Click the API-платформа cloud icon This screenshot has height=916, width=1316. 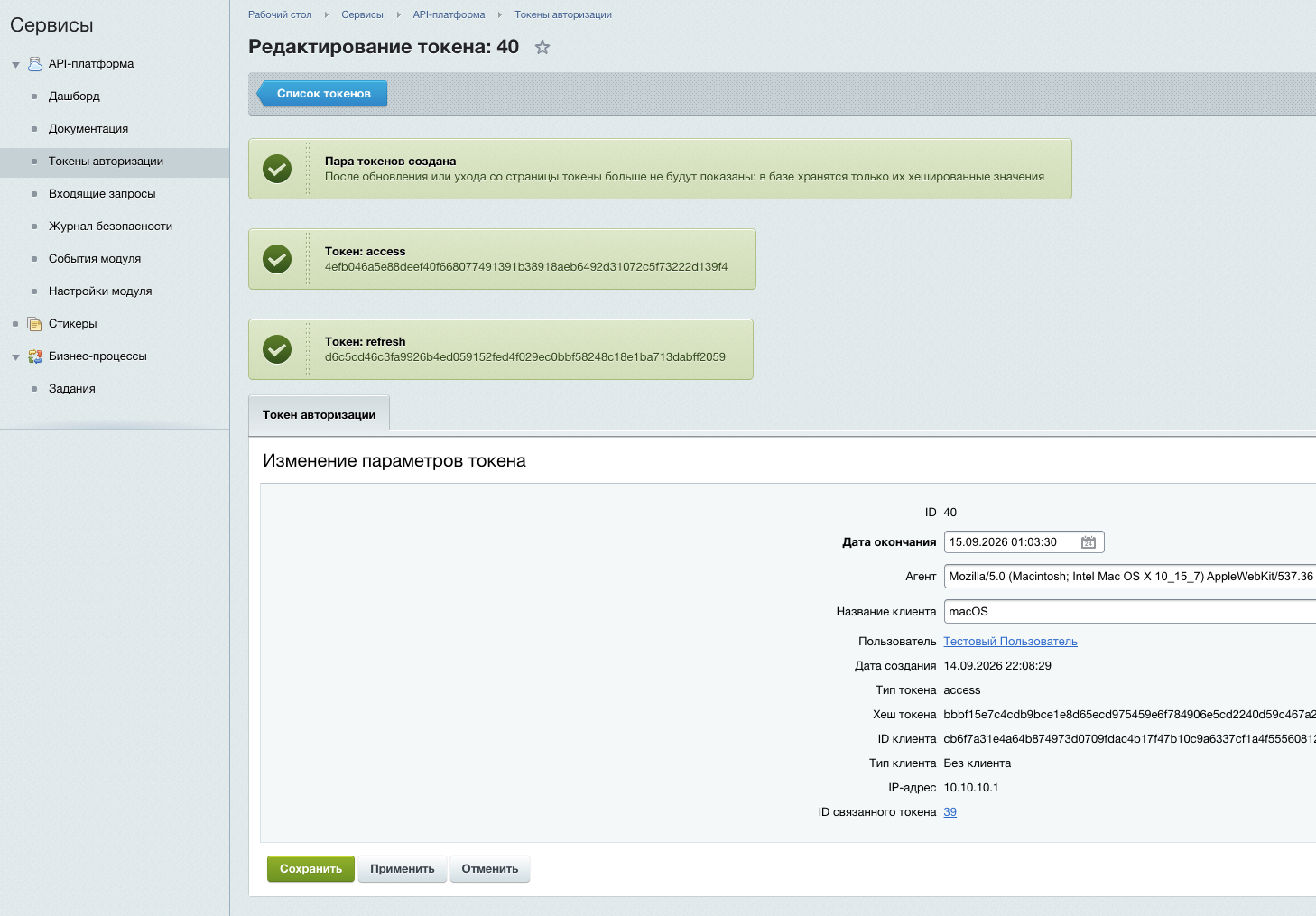point(35,64)
